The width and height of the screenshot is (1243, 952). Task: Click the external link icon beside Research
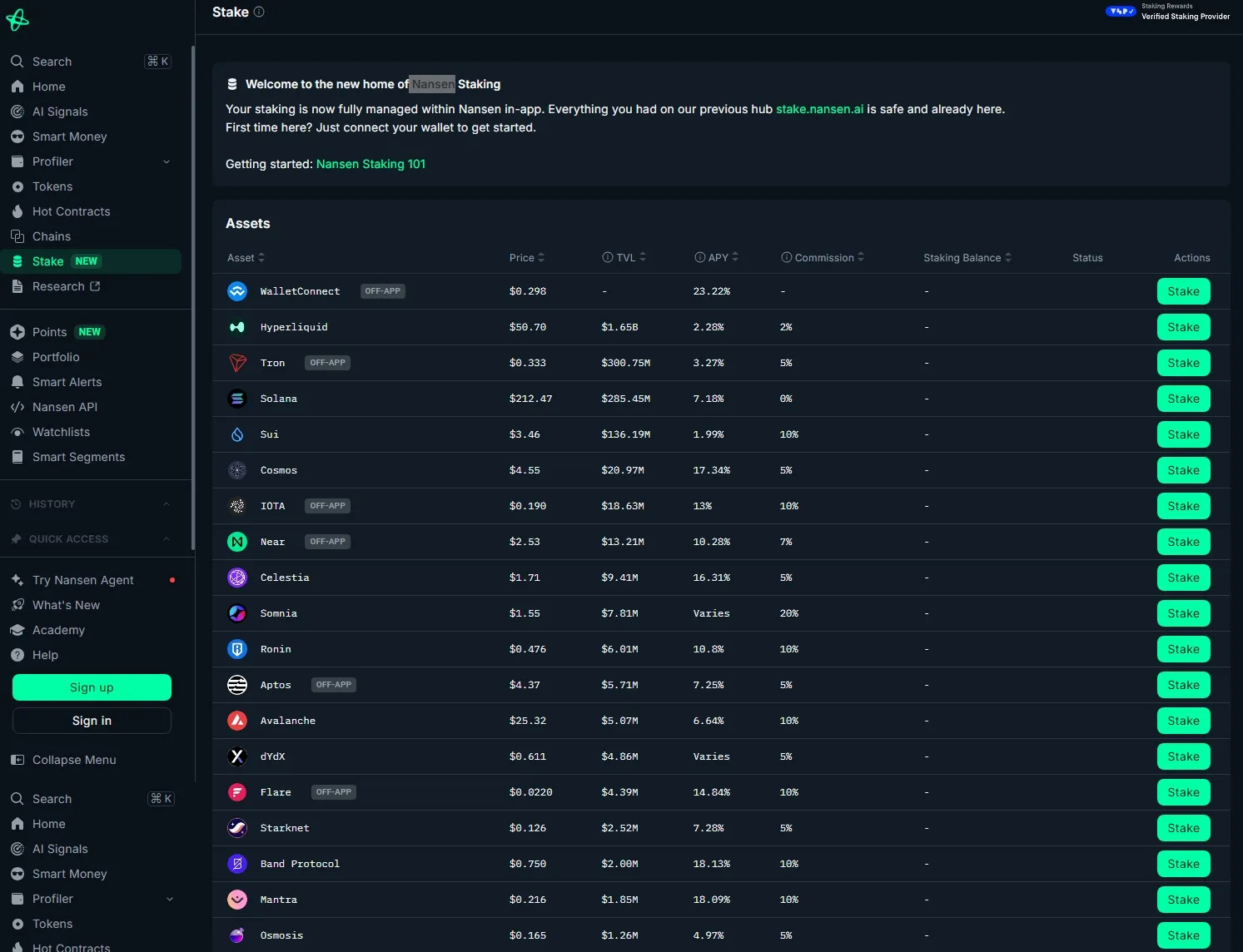pyautogui.click(x=95, y=286)
